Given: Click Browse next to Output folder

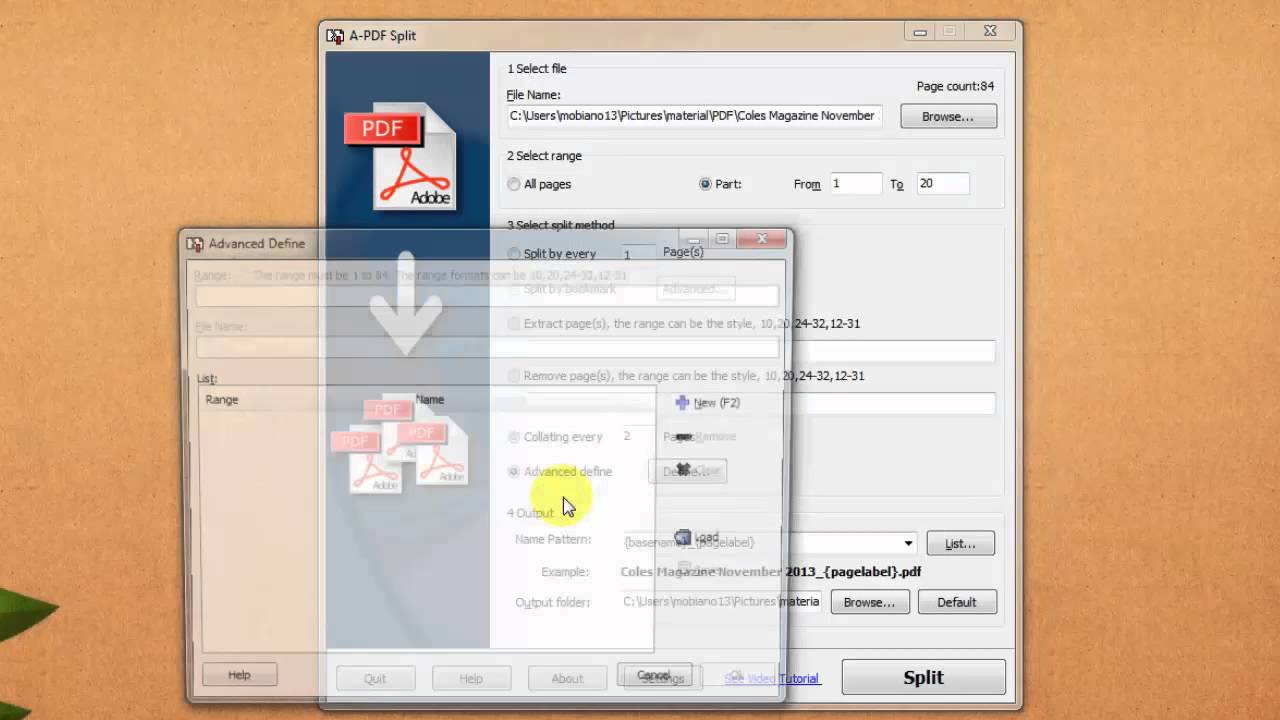Looking at the screenshot, I should [x=869, y=602].
